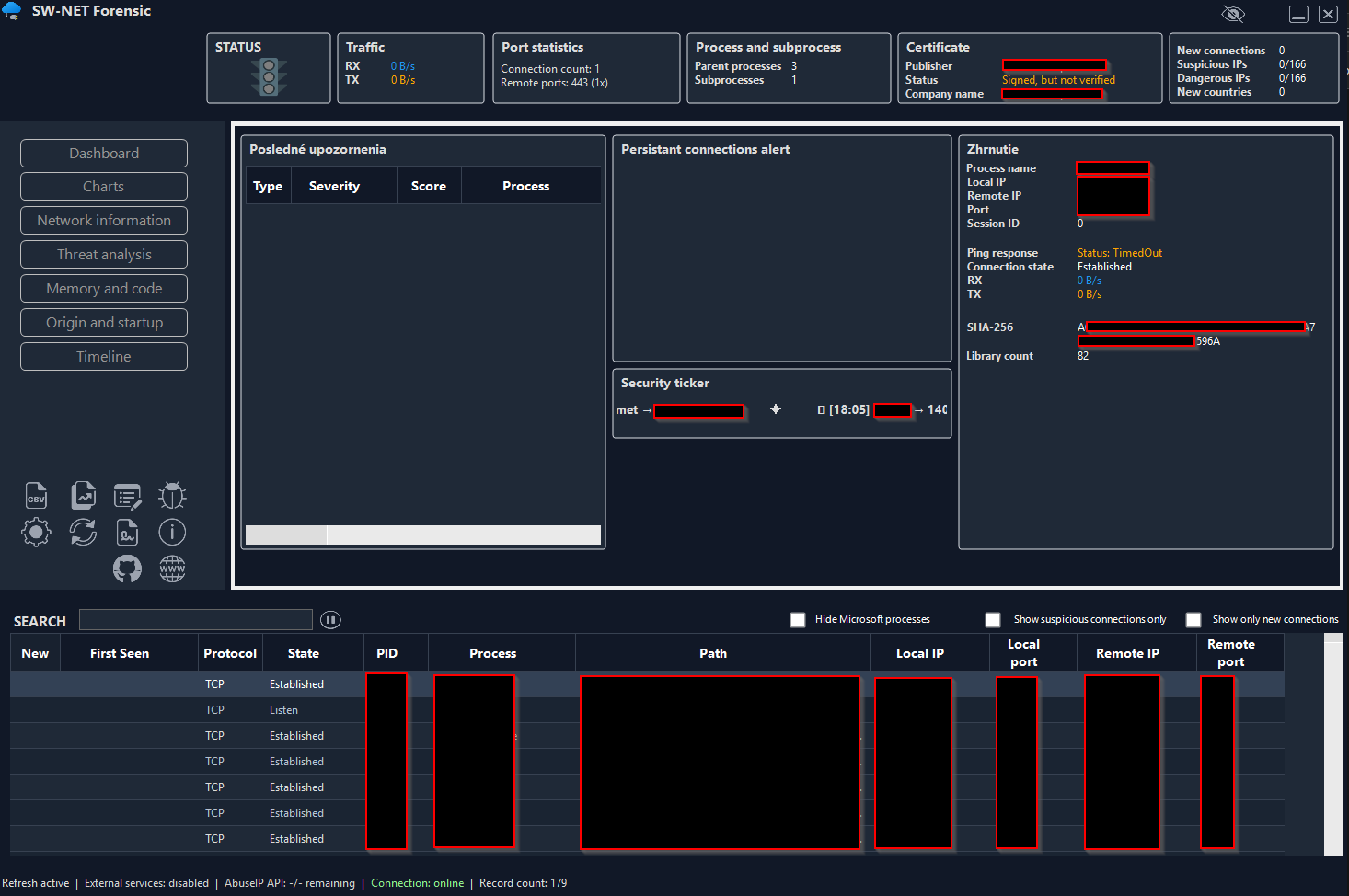Export data with the CSV file icon
The width and height of the screenshot is (1349, 896).
point(36,497)
